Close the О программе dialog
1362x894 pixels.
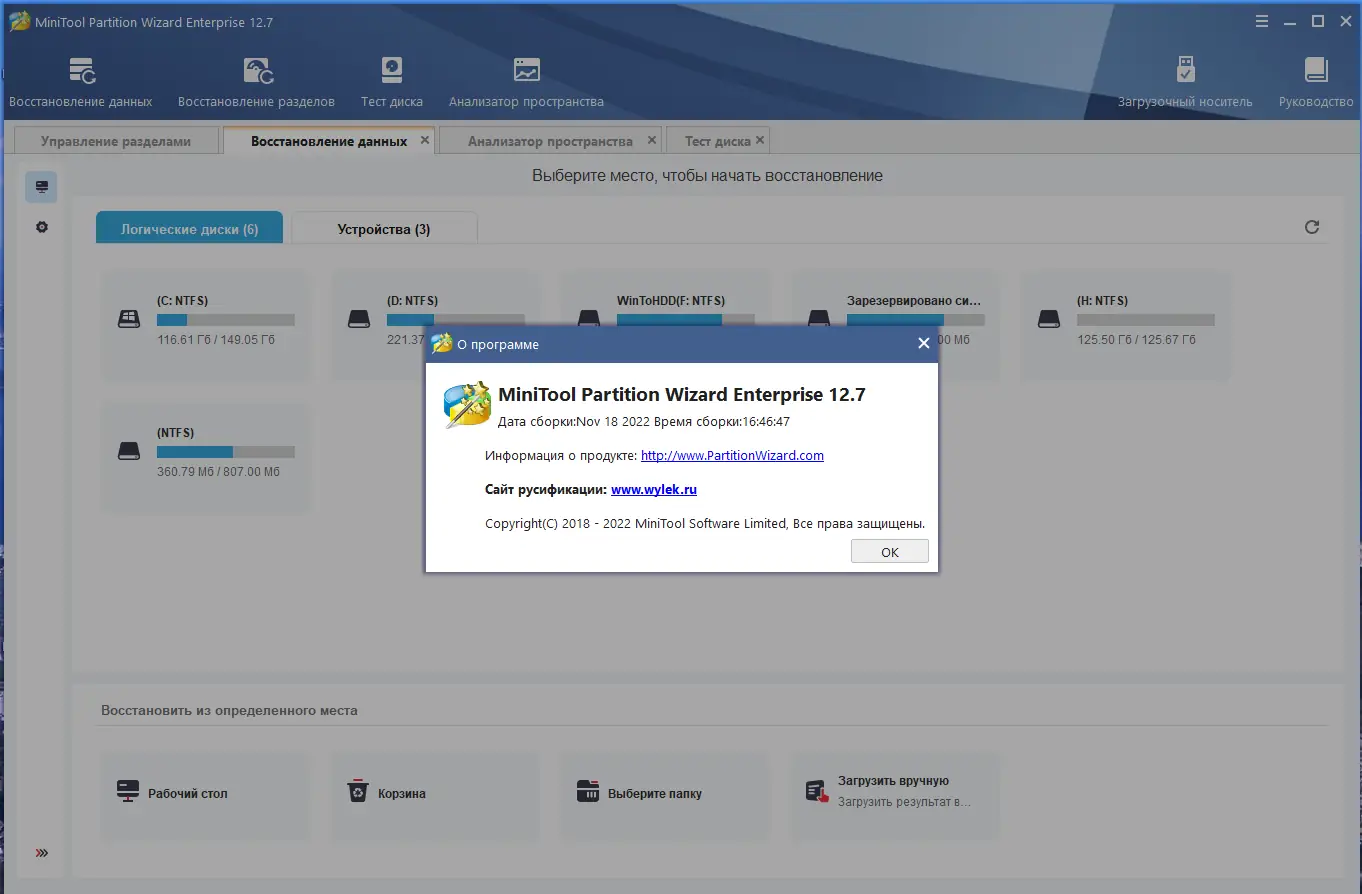(924, 343)
